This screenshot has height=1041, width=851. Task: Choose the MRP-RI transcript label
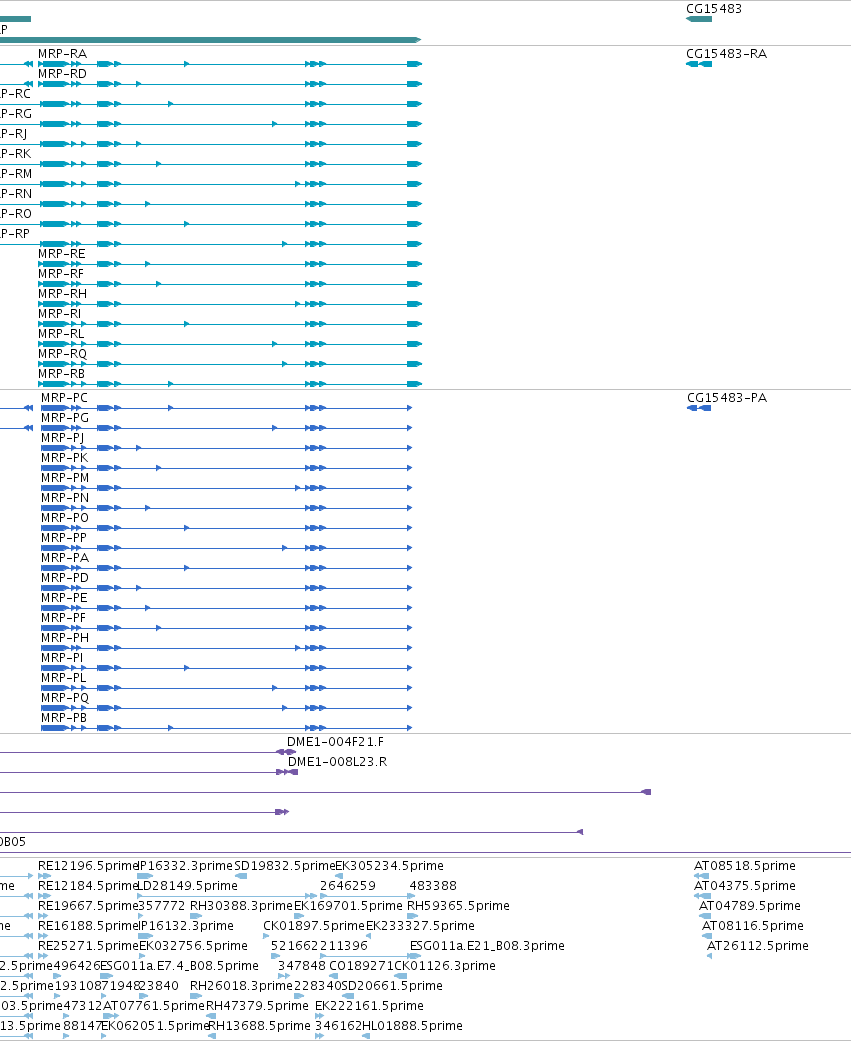[x=60, y=313]
